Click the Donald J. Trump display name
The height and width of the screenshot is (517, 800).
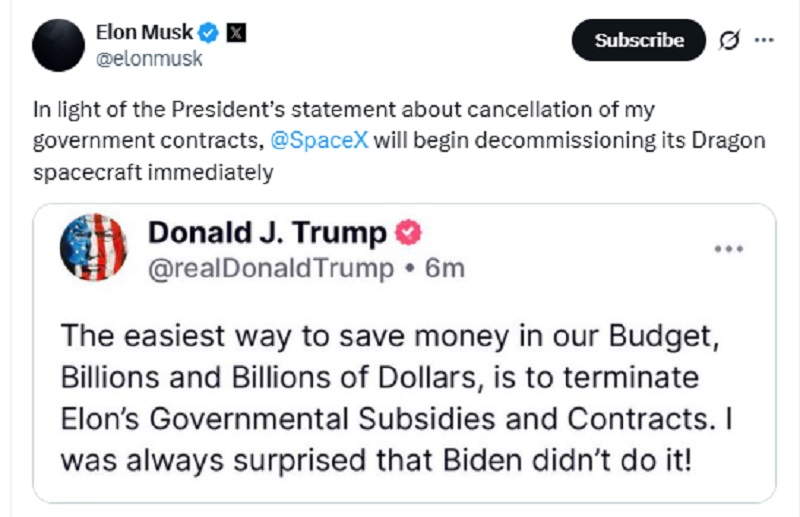267,234
